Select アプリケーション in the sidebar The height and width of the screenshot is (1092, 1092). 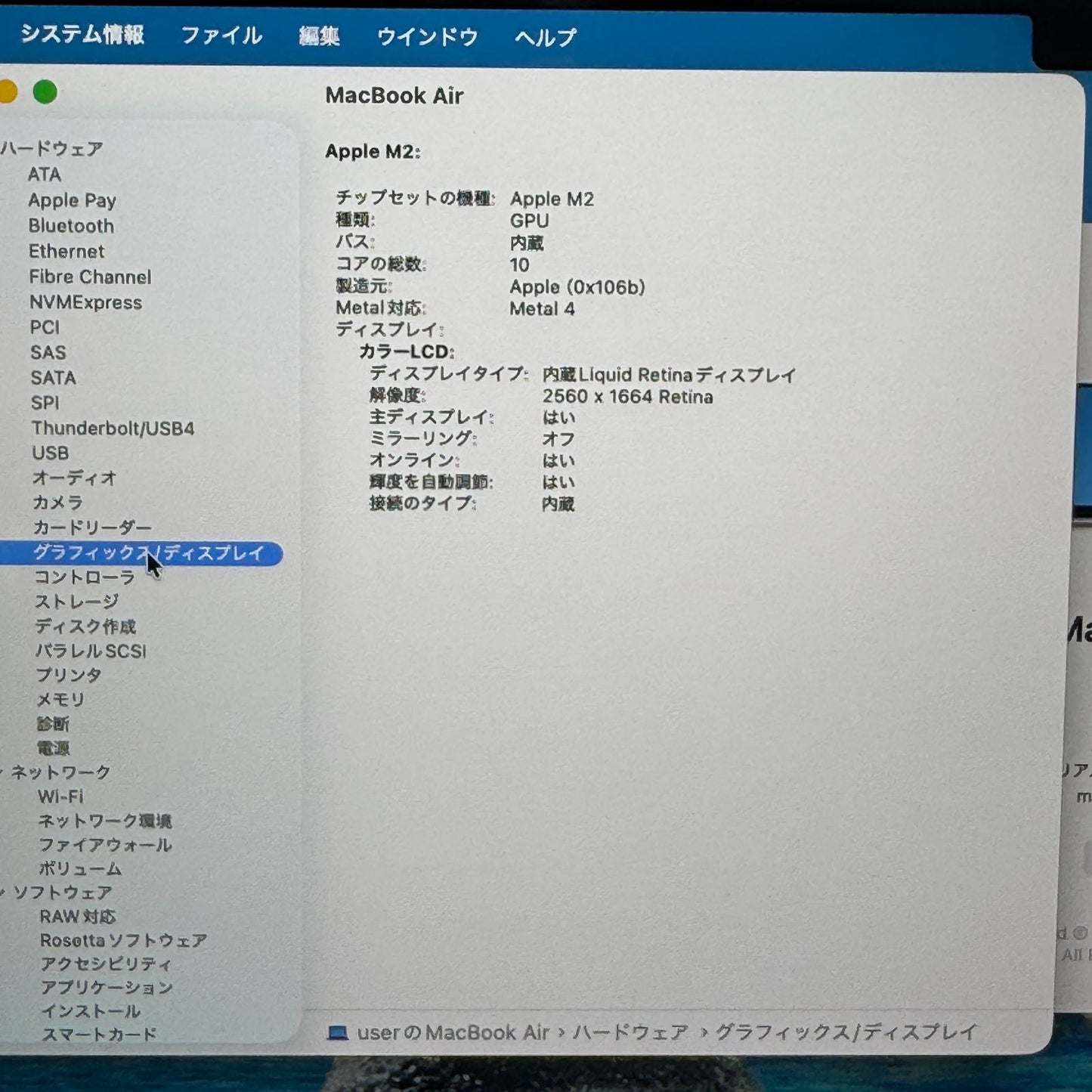pyautogui.click(x=107, y=988)
